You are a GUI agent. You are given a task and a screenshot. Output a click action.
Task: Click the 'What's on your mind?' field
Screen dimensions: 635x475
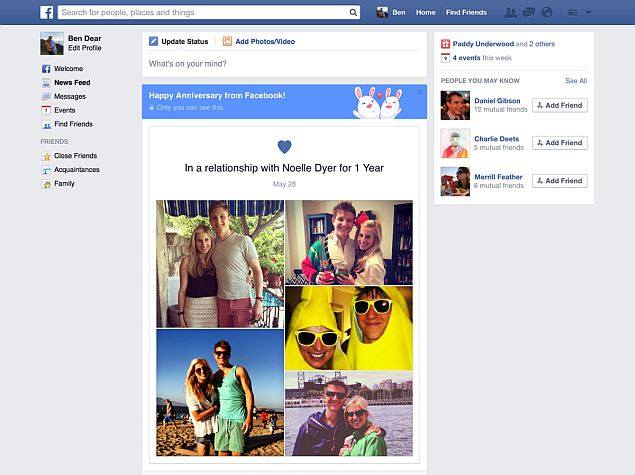pyautogui.click(x=283, y=64)
